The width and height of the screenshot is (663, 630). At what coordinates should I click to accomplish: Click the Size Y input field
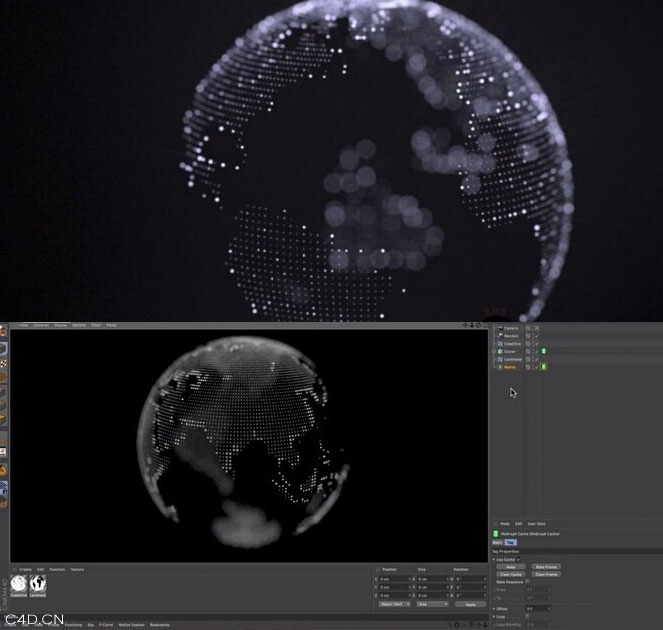click(433, 587)
